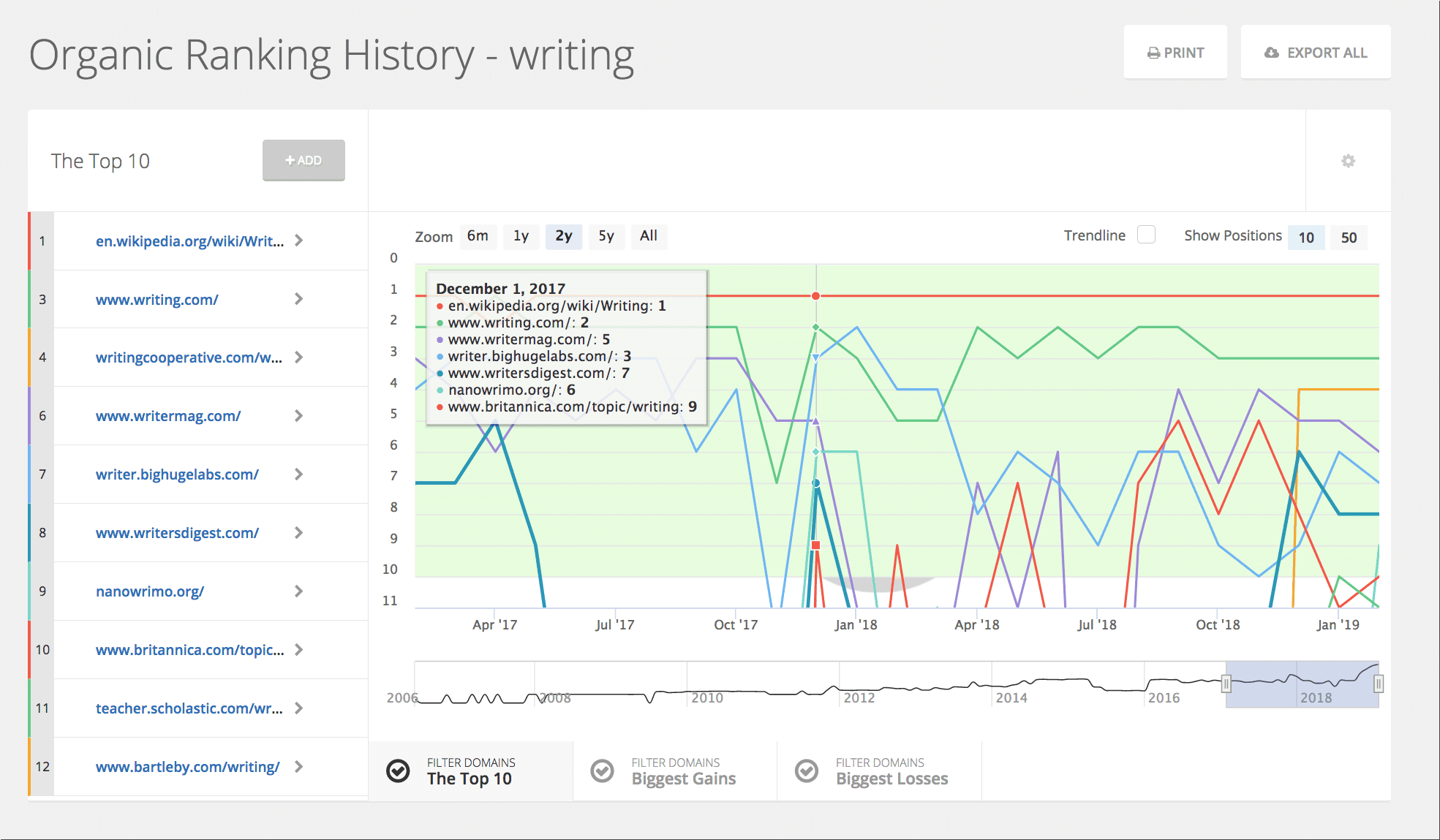Screen dimensions: 1440x840
Task: Open www.writermag.com/ link
Action: pyautogui.click(x=168, y=416)
